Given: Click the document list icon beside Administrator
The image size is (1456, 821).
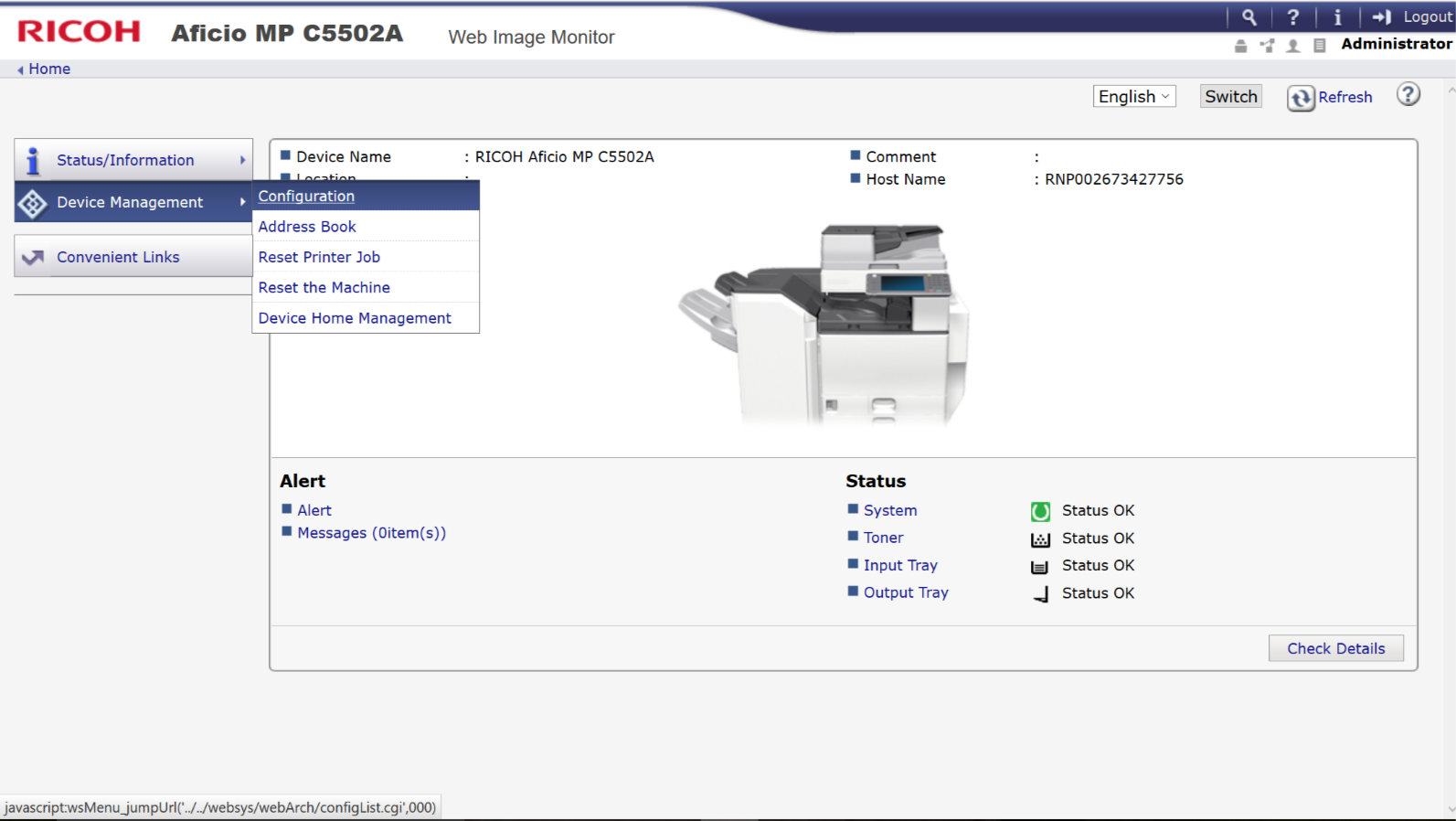Looking at the screenshot, I should 1319,46.
